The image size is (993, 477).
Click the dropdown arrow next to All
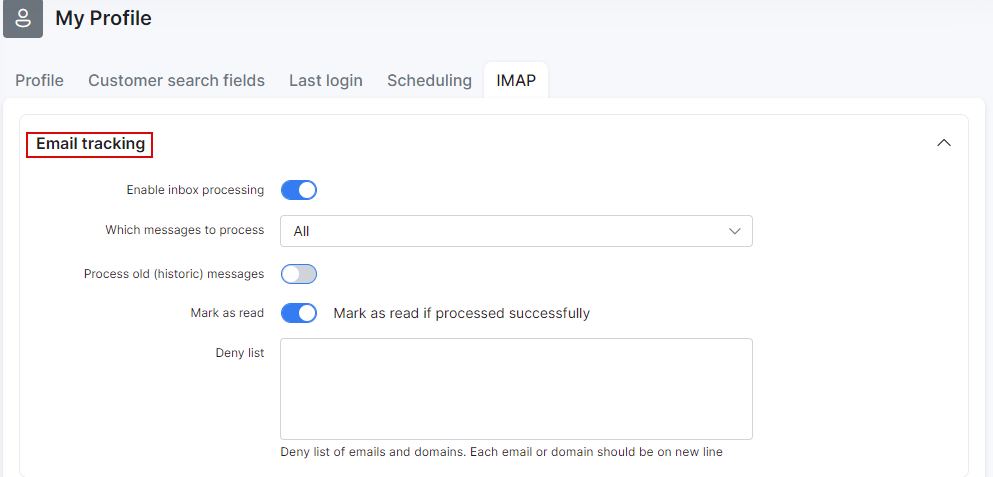(735, 231)
